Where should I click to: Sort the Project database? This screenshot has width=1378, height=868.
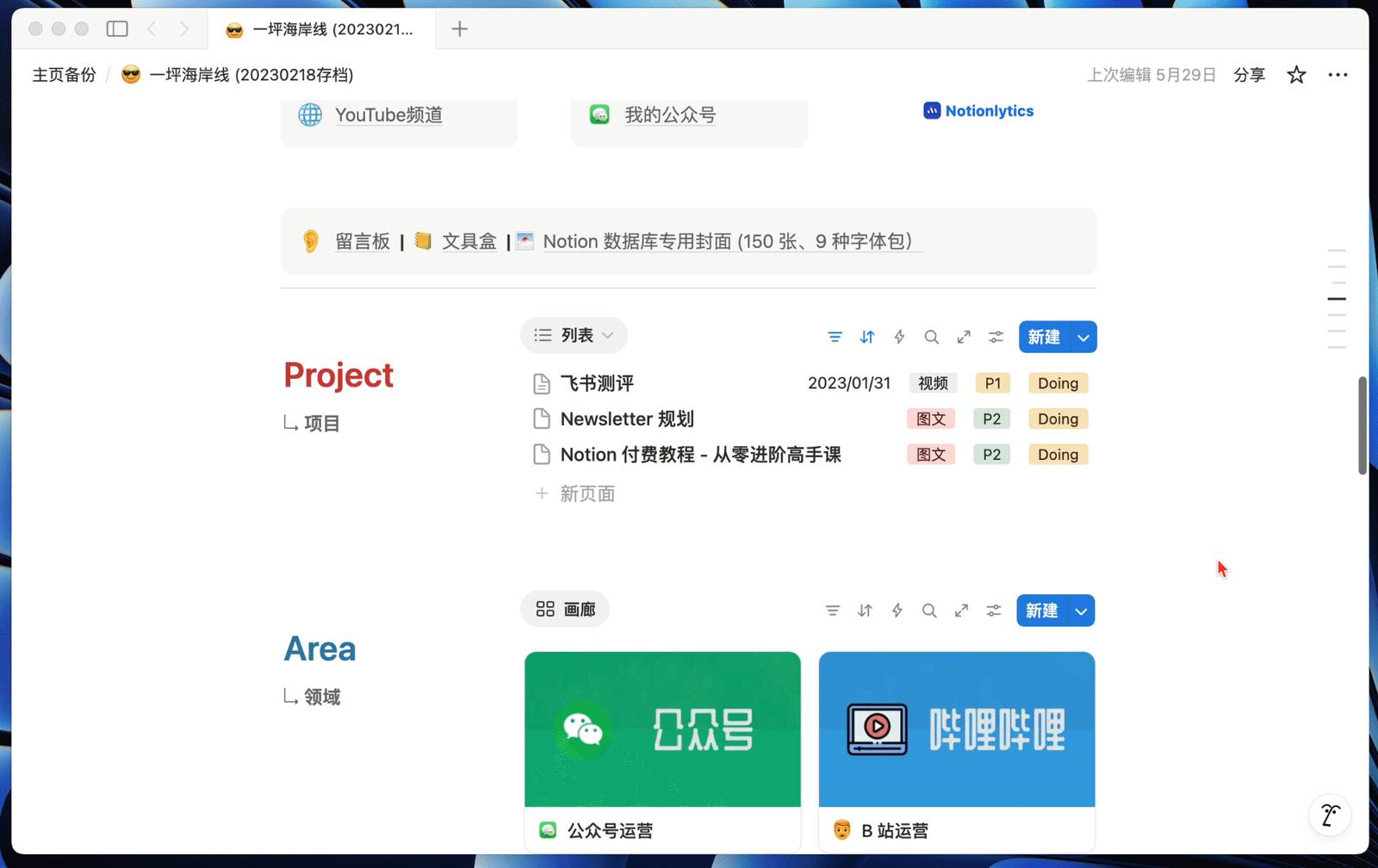pos(867,337)
